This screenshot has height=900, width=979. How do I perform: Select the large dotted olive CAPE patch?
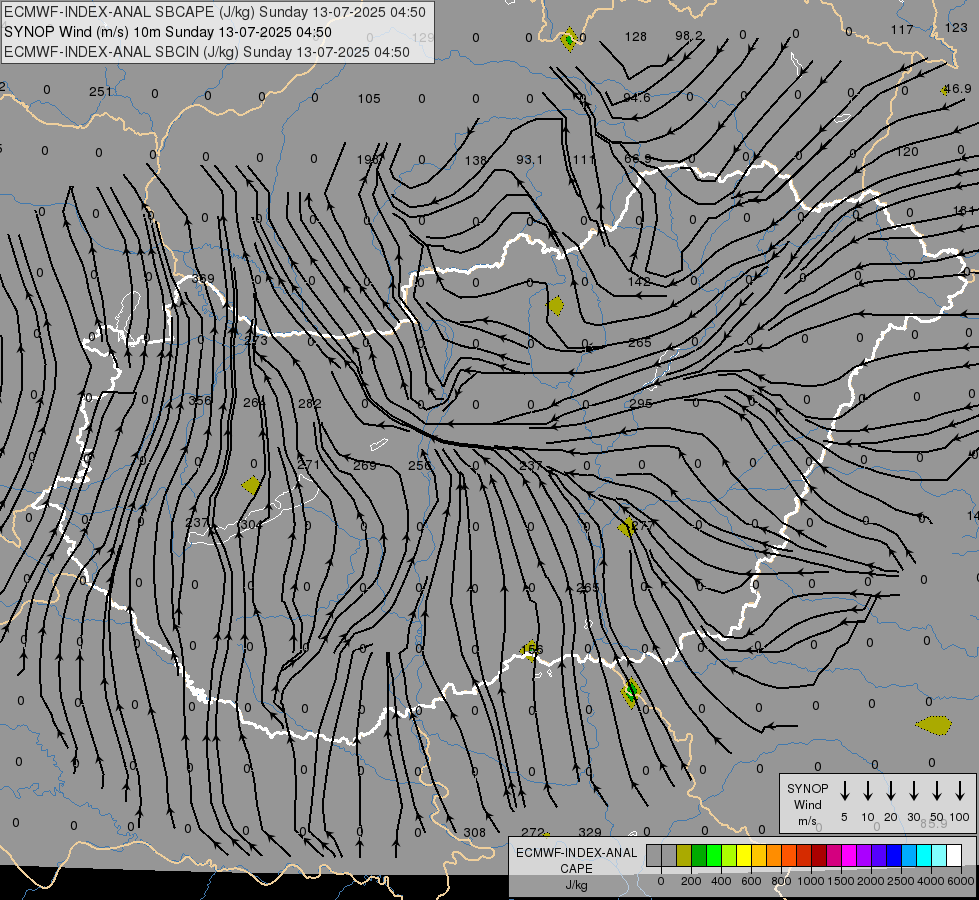tap(933, 725)
